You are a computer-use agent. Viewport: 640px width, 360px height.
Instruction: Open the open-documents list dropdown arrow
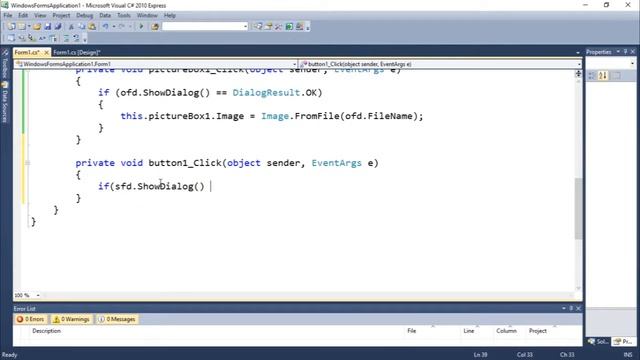coord(578,52)
